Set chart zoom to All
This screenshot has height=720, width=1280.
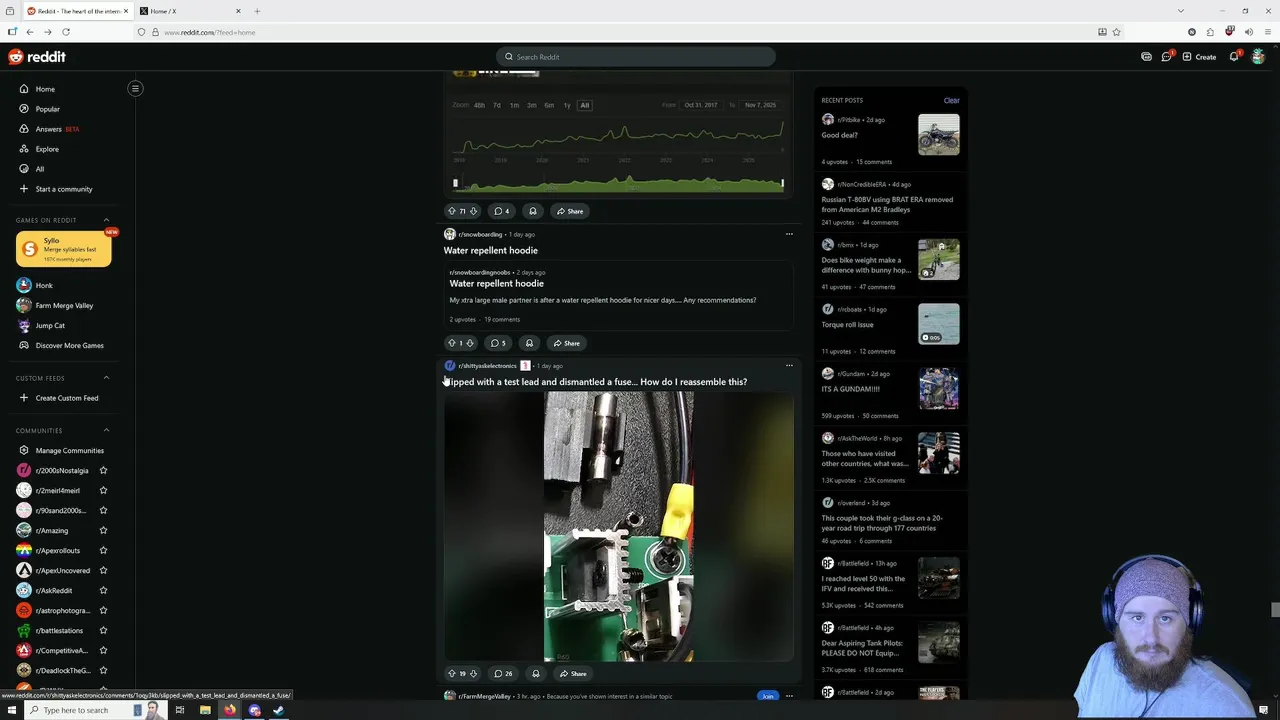[585, 105]
